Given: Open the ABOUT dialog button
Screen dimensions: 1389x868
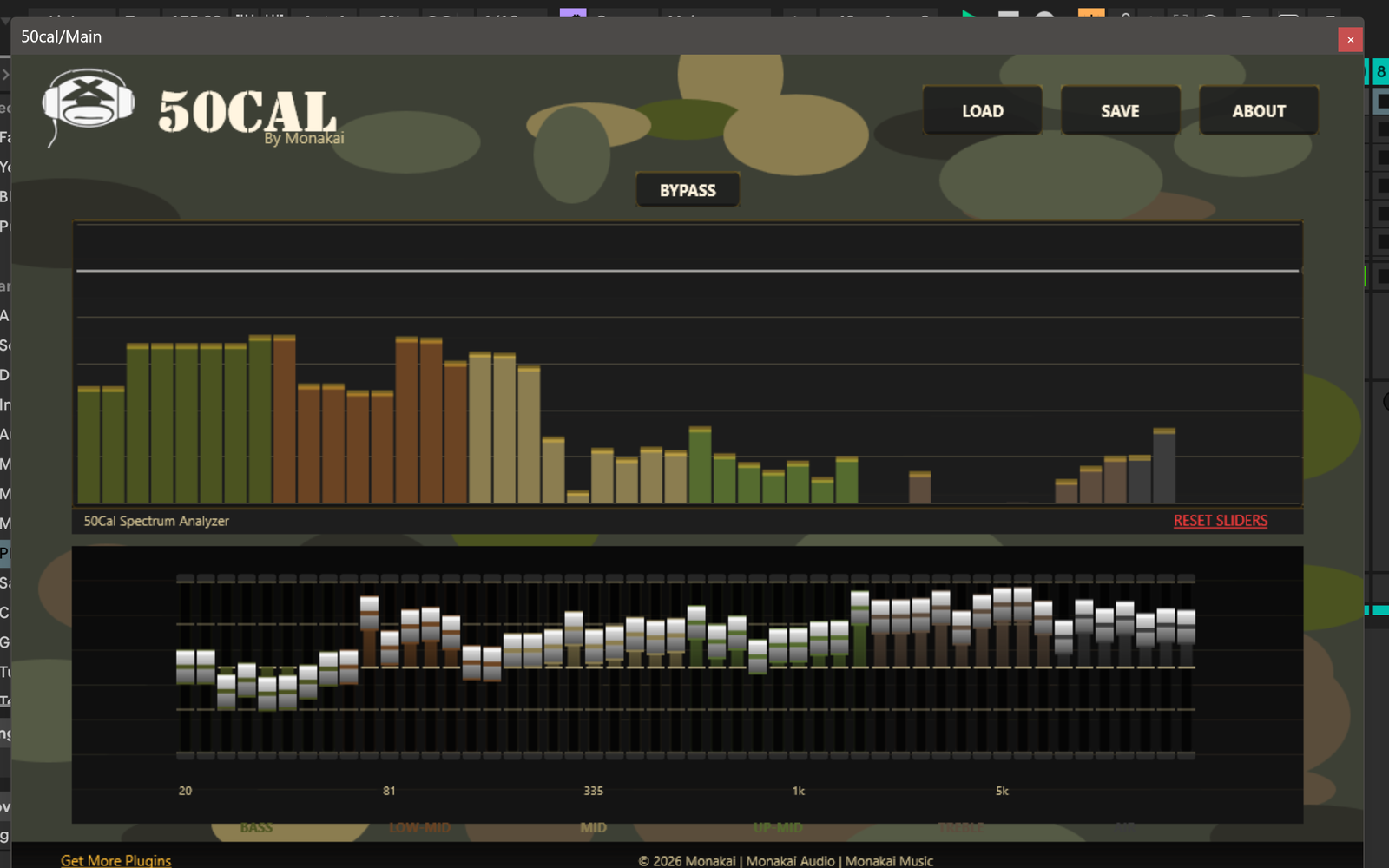Looking at the screenshot, I should click(1259, 110).
